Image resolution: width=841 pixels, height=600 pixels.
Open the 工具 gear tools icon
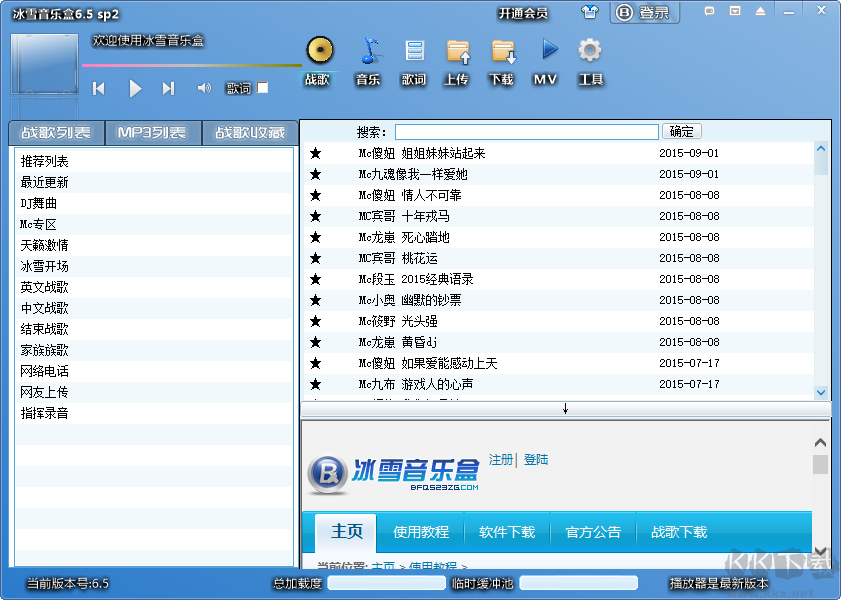click(590, 50)
